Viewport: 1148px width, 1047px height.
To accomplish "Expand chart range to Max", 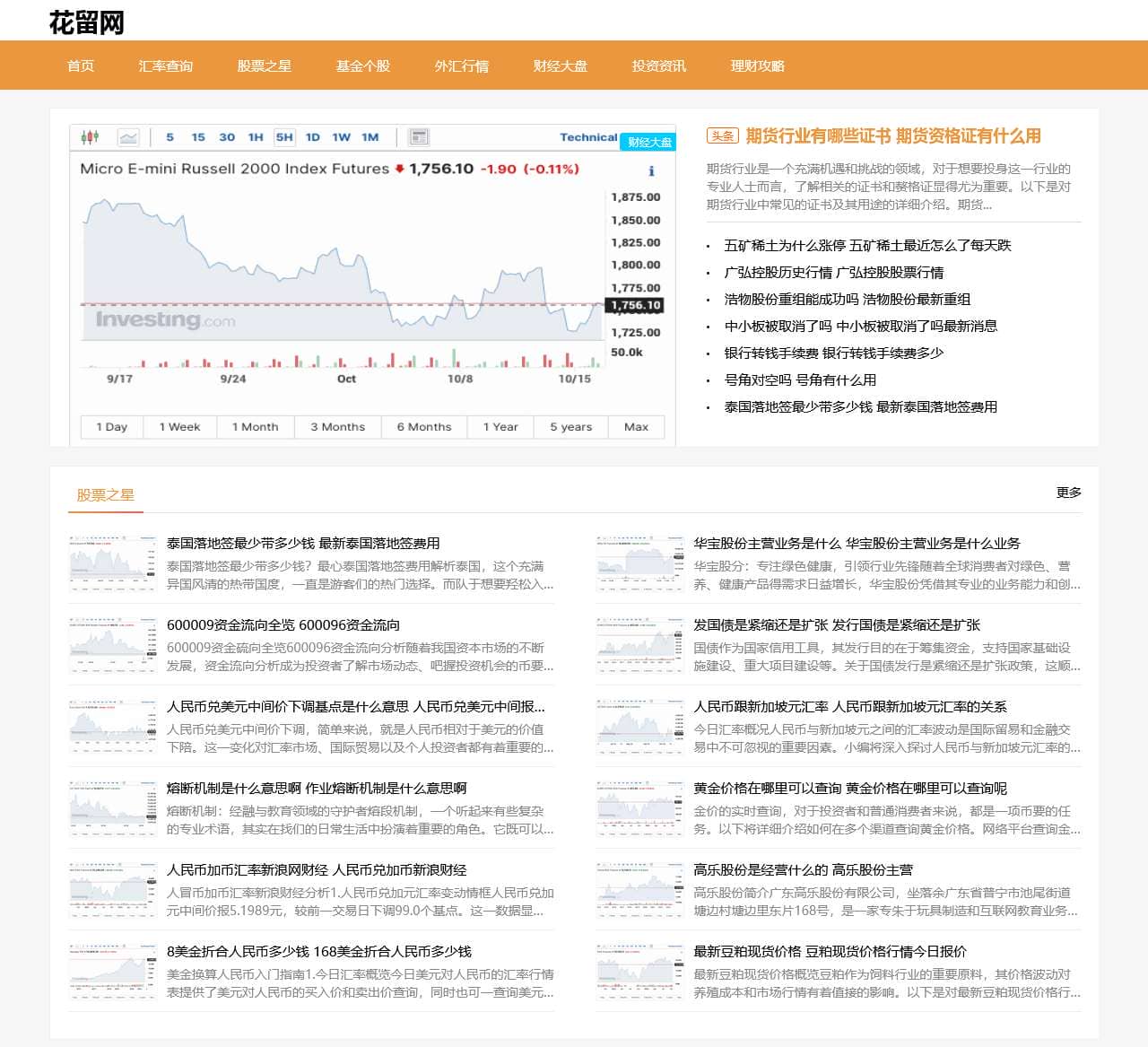I will (x=636, y=427).
